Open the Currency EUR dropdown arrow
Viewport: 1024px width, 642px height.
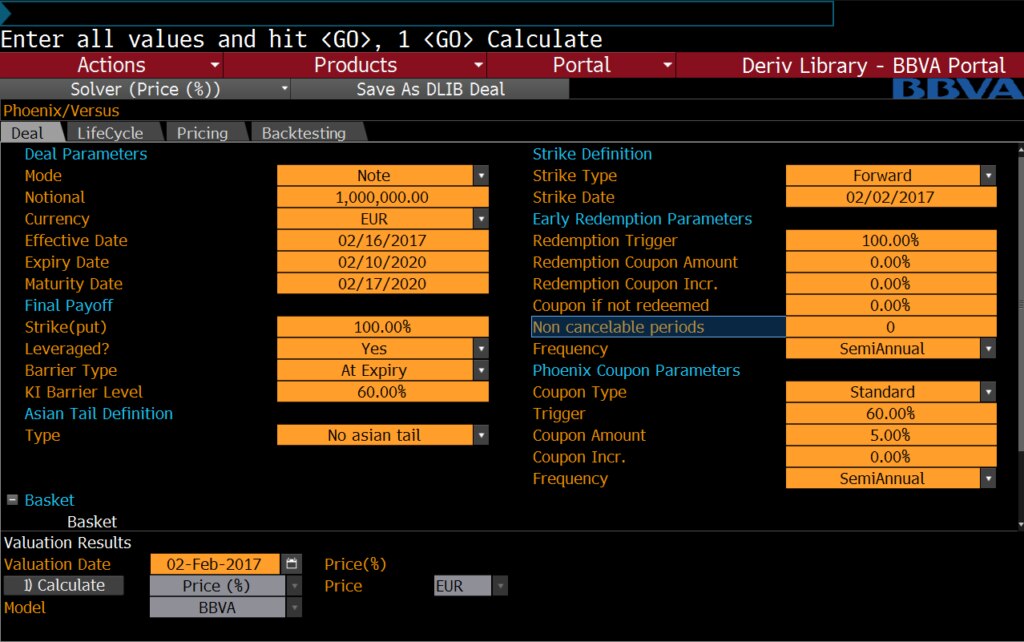(x=481, y=219)
